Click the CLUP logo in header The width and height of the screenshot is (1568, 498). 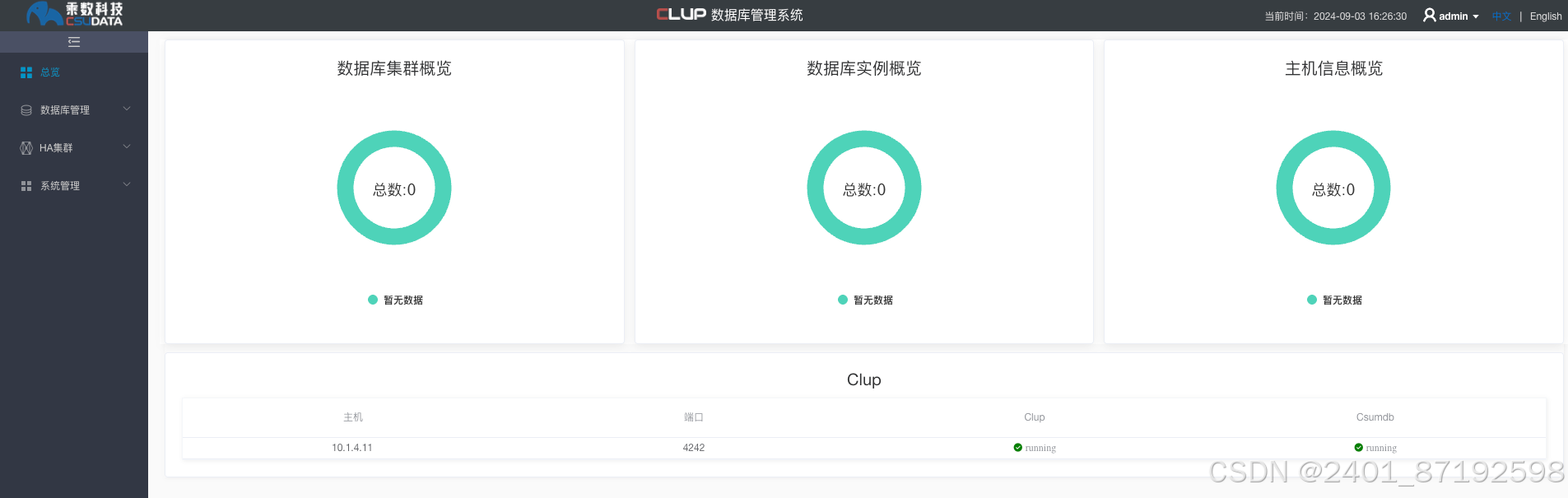682,14
